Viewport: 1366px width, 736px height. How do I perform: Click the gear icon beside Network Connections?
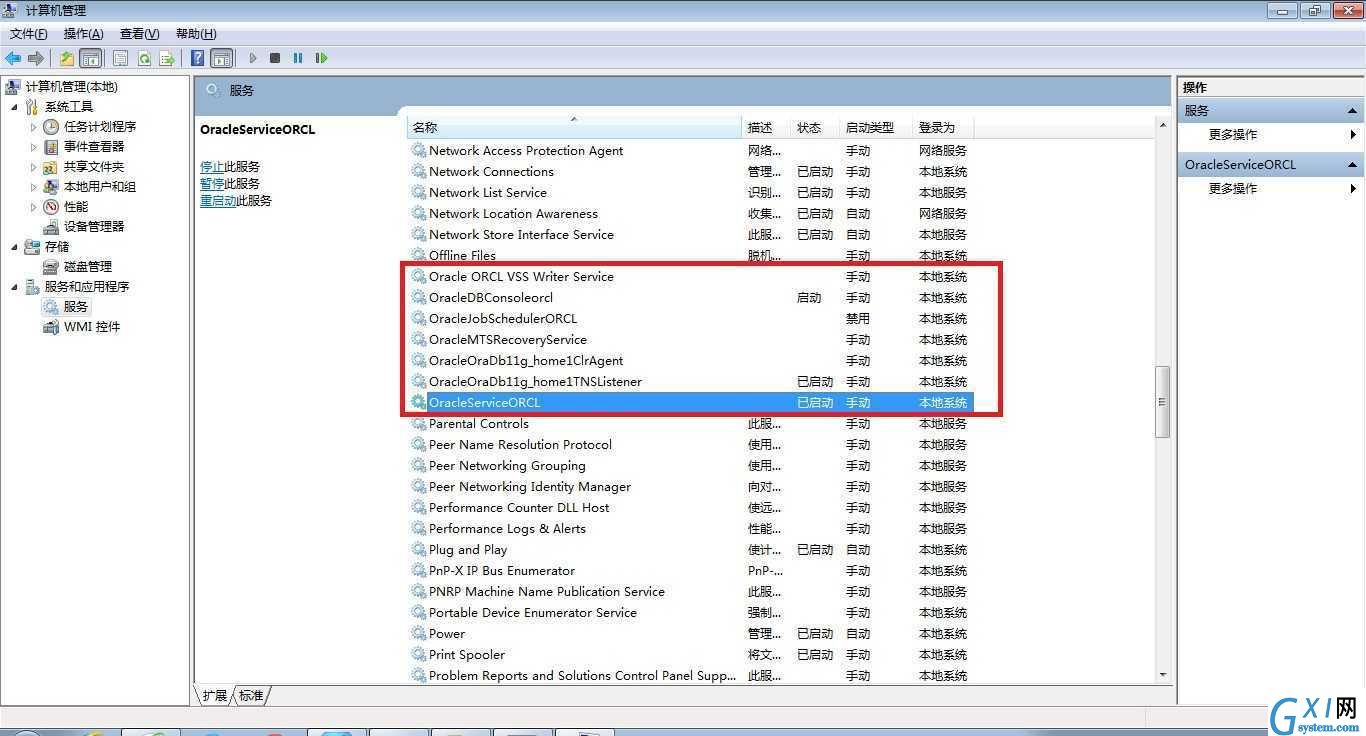click(x=419, y=171)
